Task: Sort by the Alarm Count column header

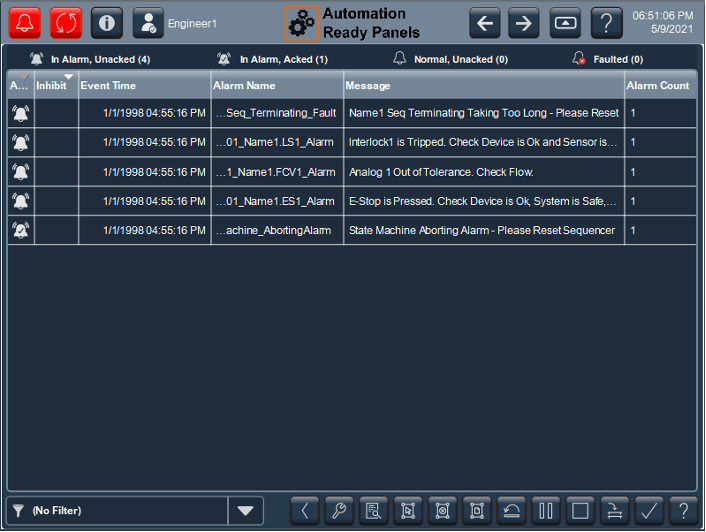Action: pyautogui.click(x=661, y=85)
